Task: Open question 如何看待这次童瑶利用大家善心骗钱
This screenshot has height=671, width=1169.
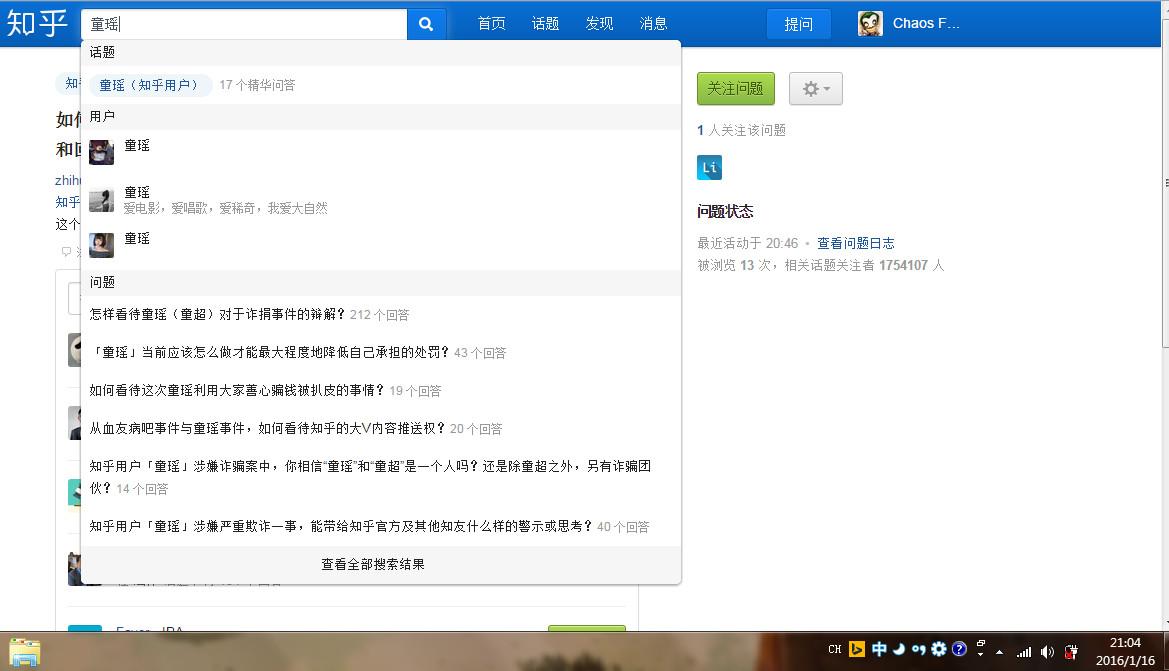Action: [x=236, y=391]
